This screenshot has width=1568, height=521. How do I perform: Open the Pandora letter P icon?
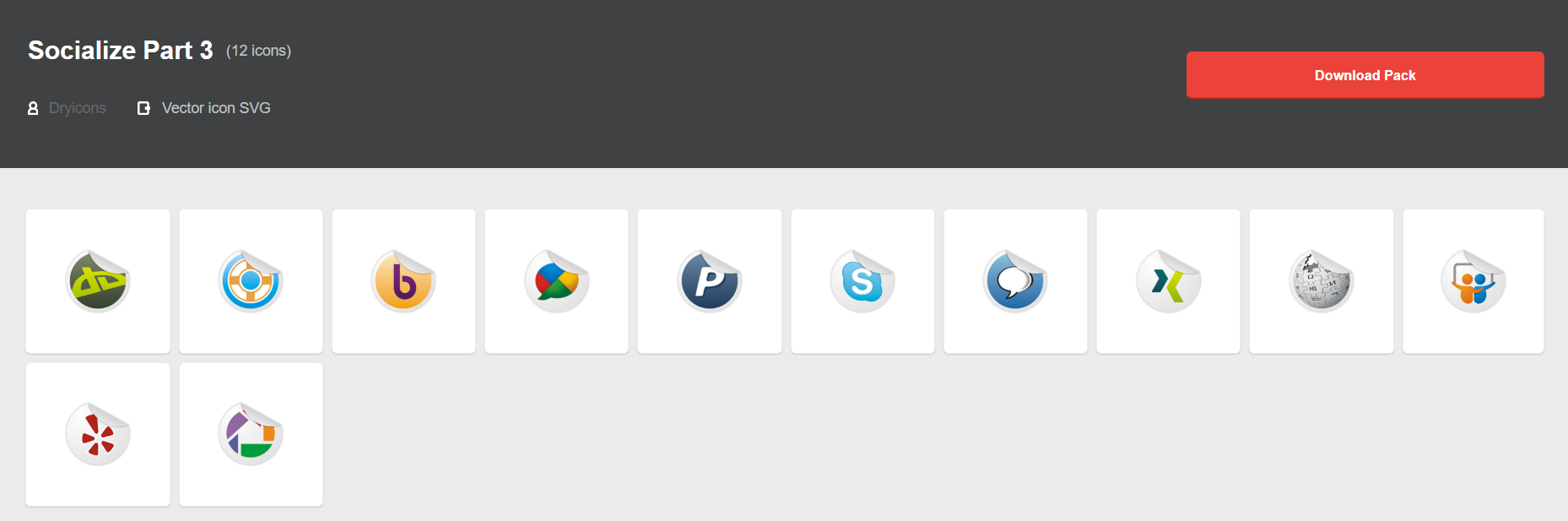[x=710, y=281]
